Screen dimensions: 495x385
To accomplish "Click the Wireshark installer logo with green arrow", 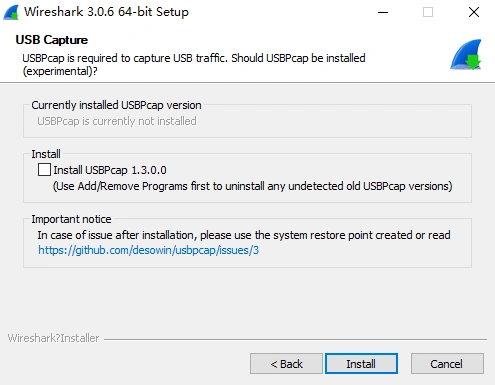I will pos(466,54).
